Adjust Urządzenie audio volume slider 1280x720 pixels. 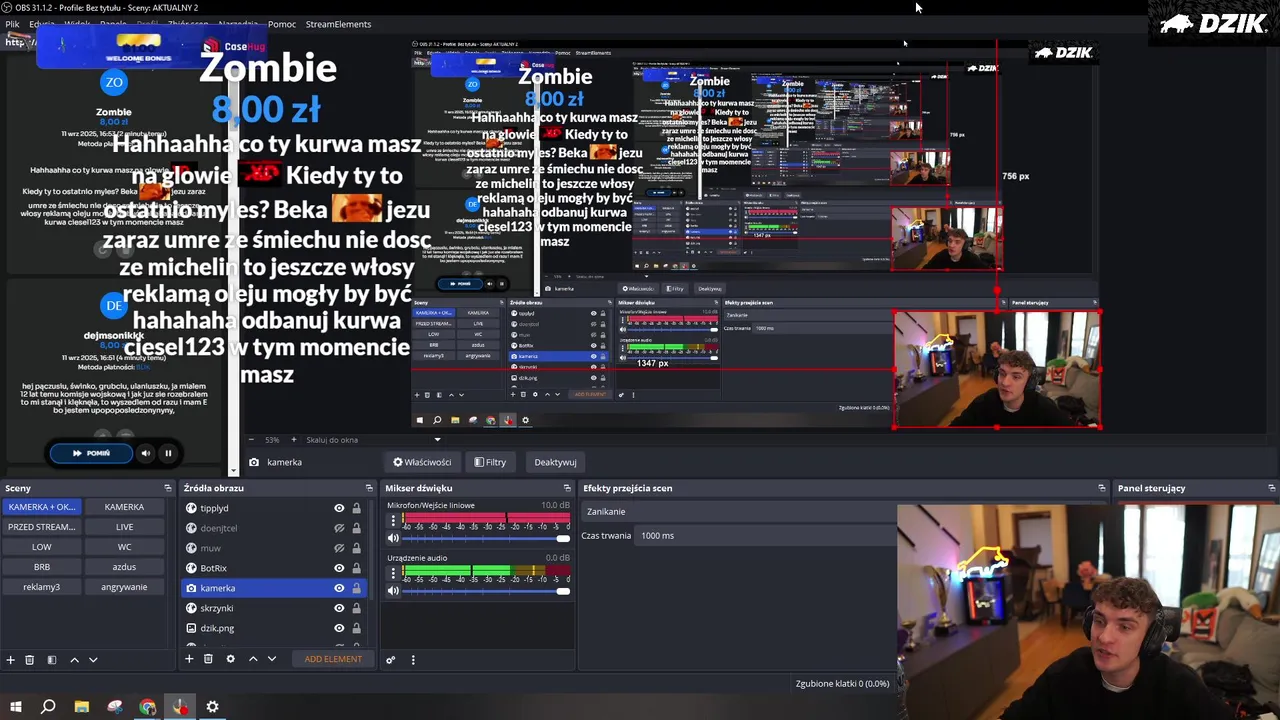(x=486, y=591)
